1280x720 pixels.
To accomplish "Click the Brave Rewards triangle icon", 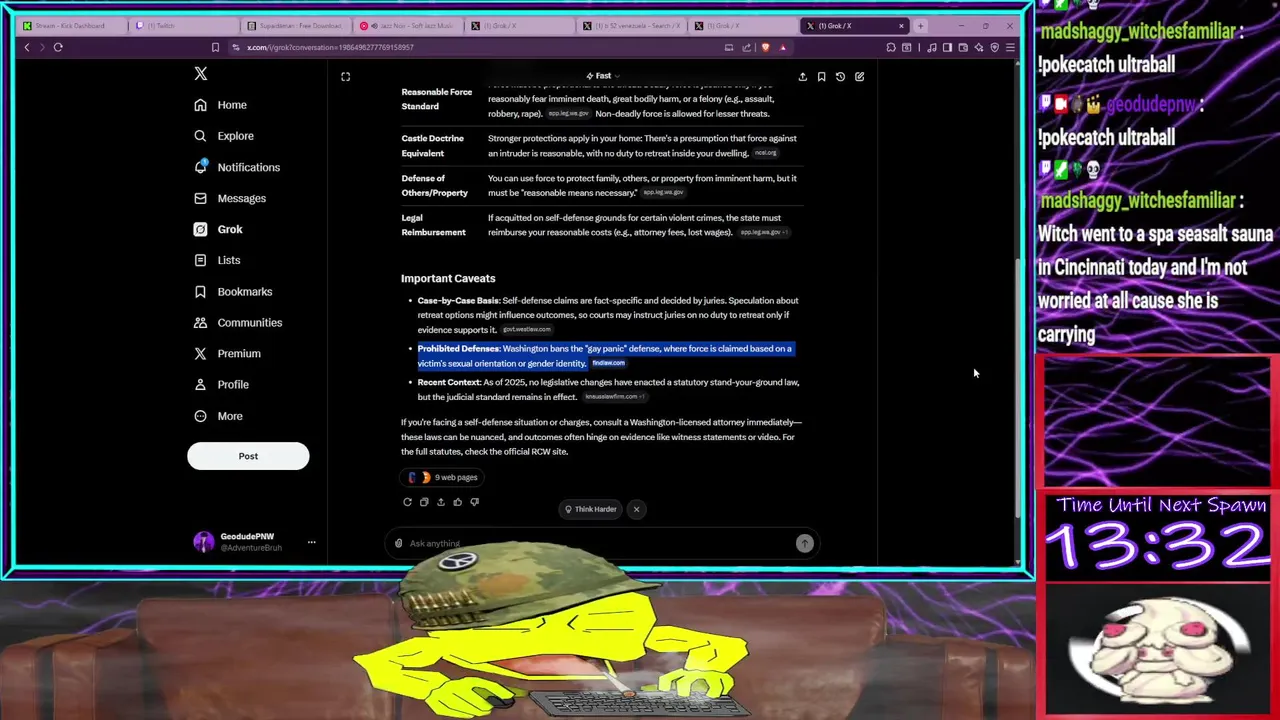I will pos(783,47).
